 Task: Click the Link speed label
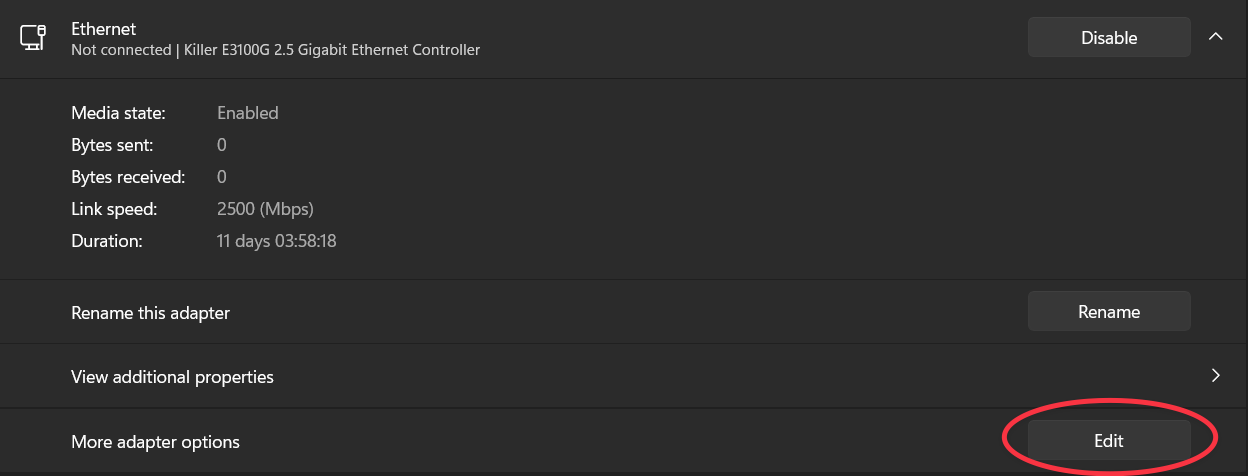pos(114,209)
